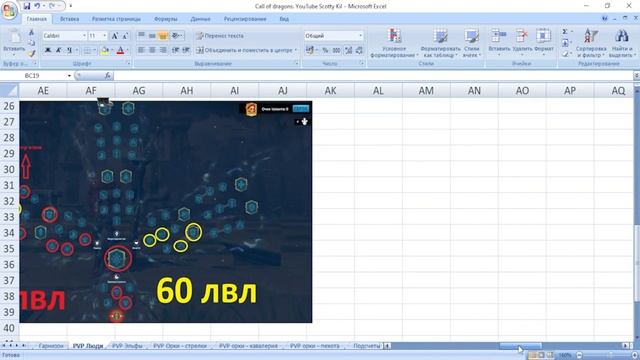640x360 pixels.
Task: Click the horizontal scrollbar thumb
Action: tap(520, 346)
